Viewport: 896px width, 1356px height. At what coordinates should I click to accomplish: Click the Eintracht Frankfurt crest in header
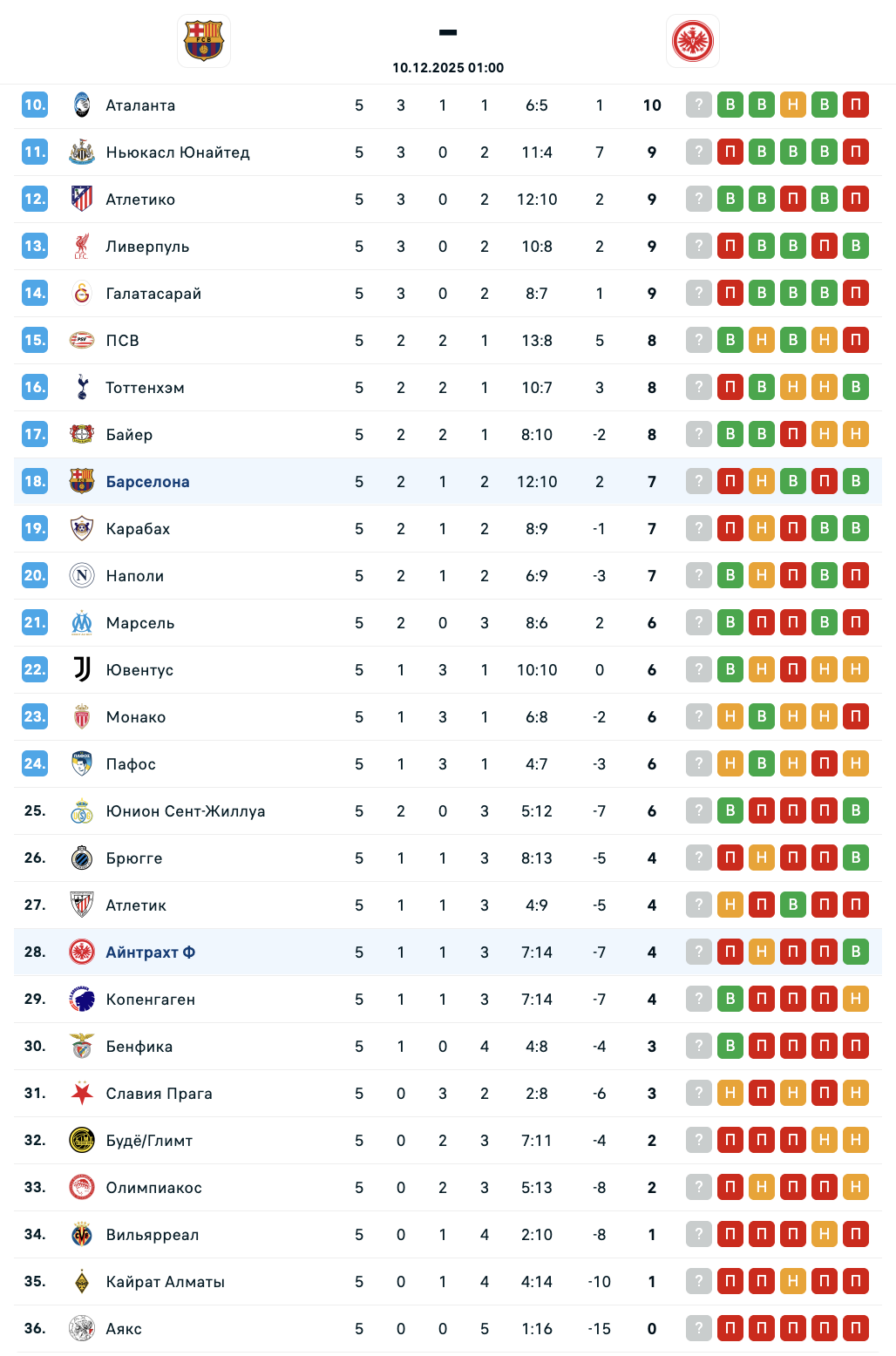(x=693, y=41)
